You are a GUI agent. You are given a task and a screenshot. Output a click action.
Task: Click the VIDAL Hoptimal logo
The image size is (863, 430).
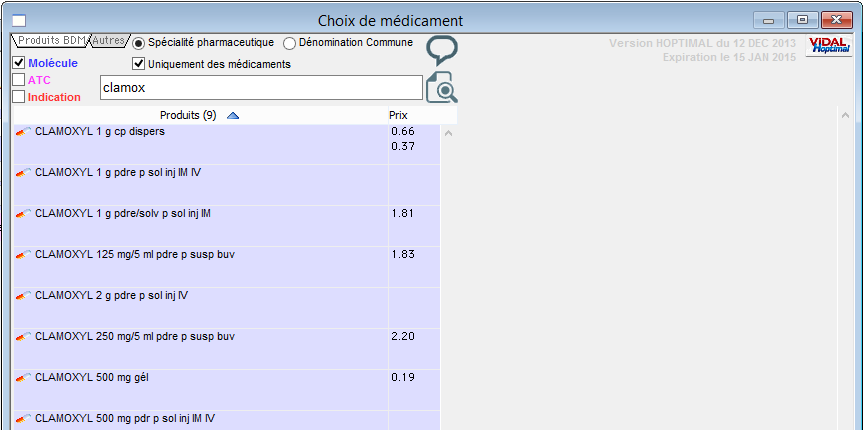(x=829, y=46)
